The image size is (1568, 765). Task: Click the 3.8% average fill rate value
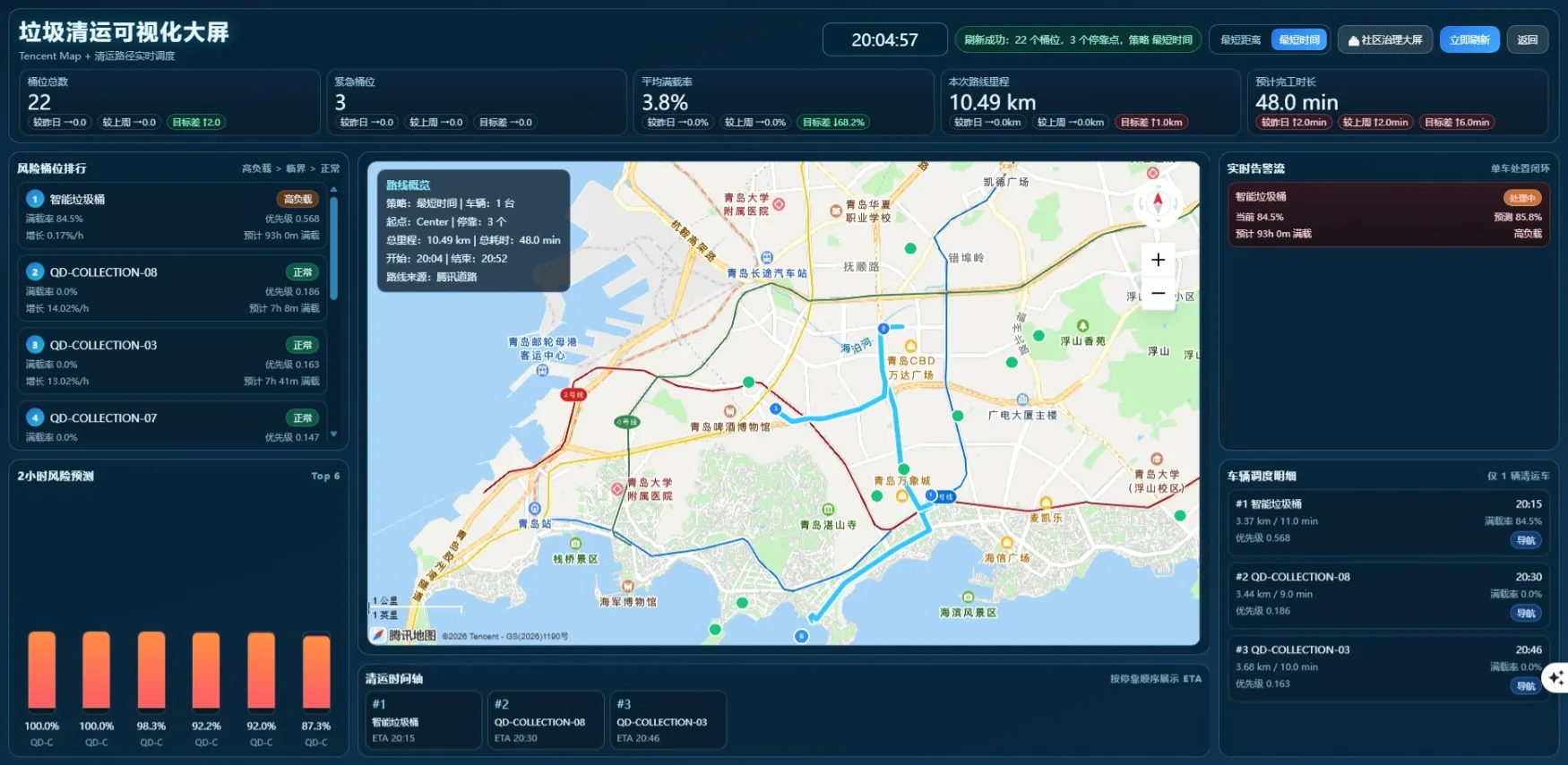(x=665, y=102)
